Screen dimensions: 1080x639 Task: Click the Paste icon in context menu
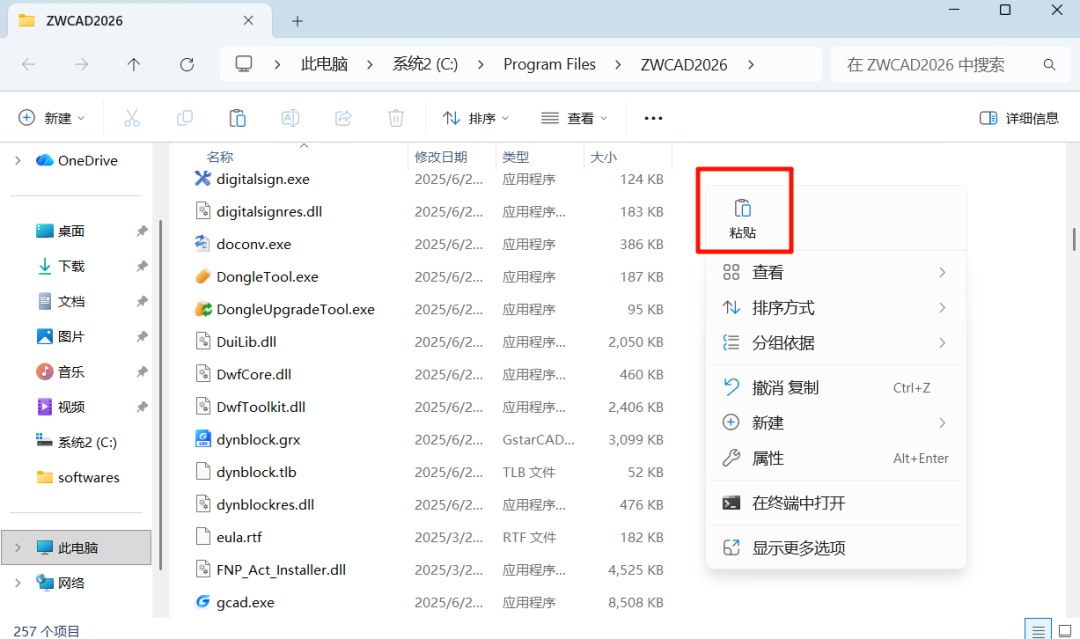742,209
